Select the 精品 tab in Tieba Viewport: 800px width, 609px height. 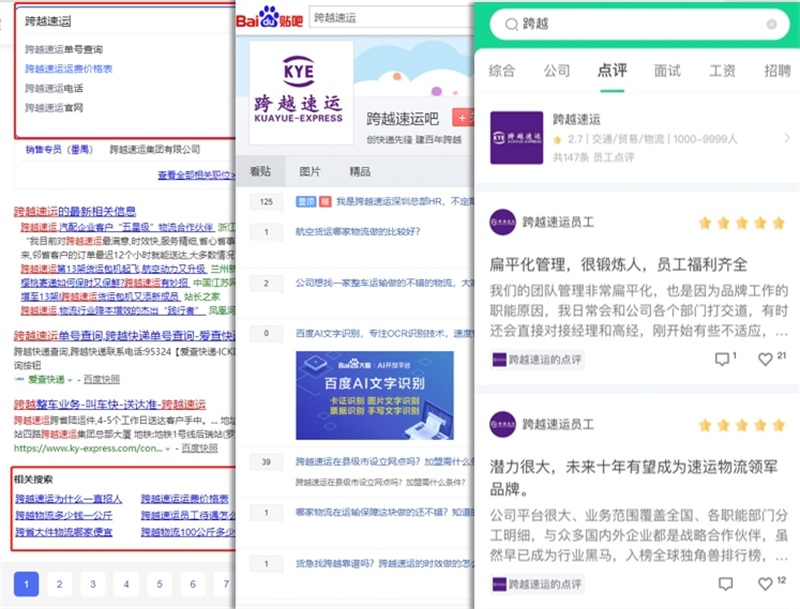coord(360,171)
